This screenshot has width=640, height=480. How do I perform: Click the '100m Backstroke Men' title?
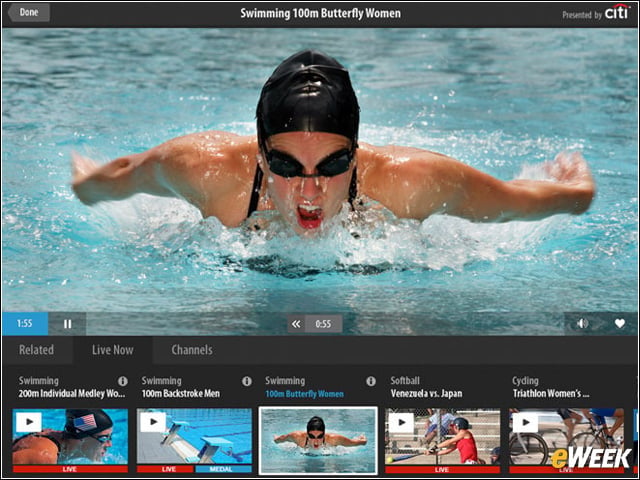pos(180,393)
